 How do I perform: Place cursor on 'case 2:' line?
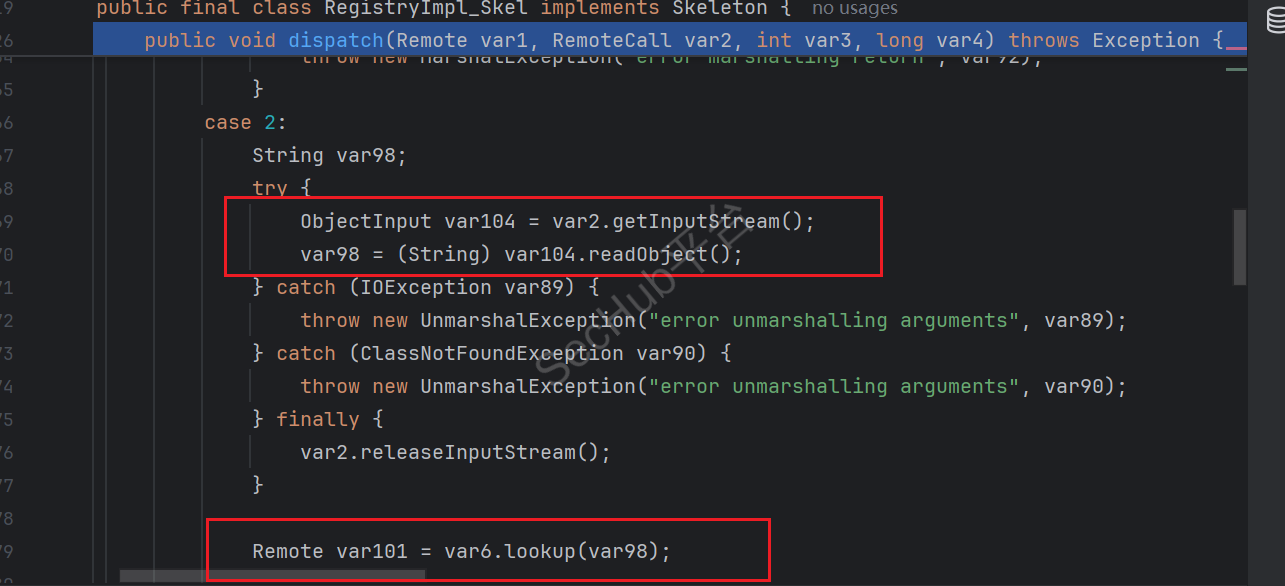pyautogui.click(x=245, y=122)
